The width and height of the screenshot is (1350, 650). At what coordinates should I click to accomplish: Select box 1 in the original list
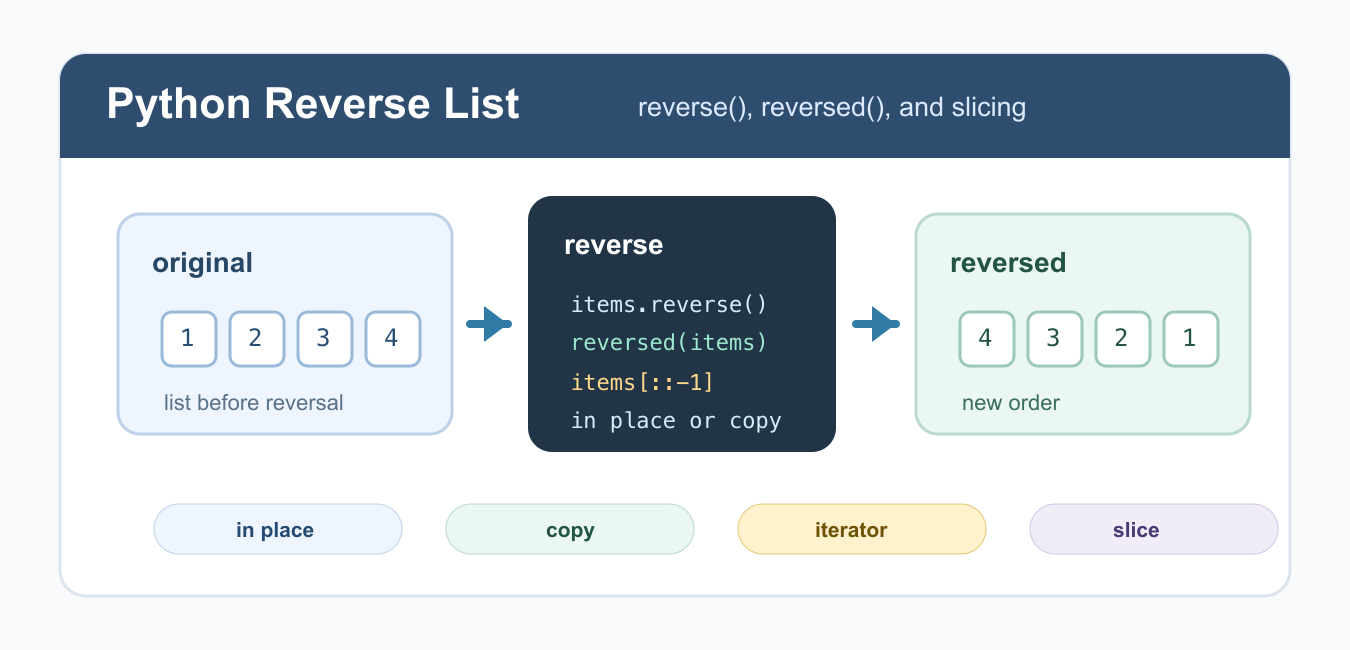pyautogui.click(x=188, y=338)
